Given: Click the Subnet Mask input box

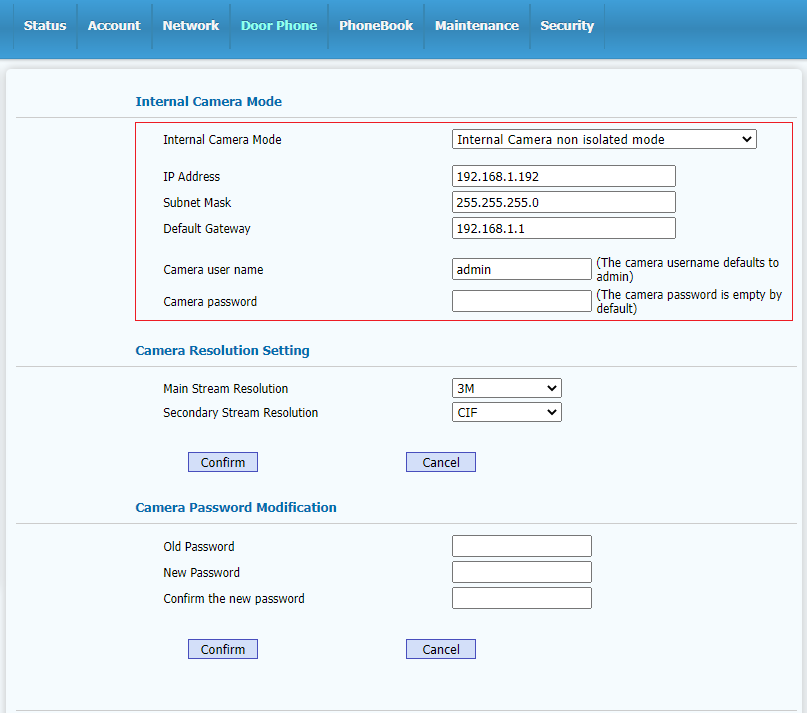Looking at the screenshot, I should (563, 203).
